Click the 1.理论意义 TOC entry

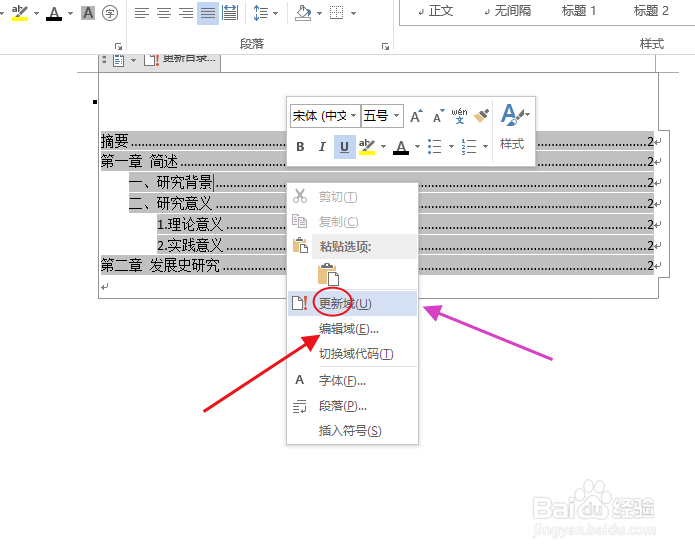point(190,224)
